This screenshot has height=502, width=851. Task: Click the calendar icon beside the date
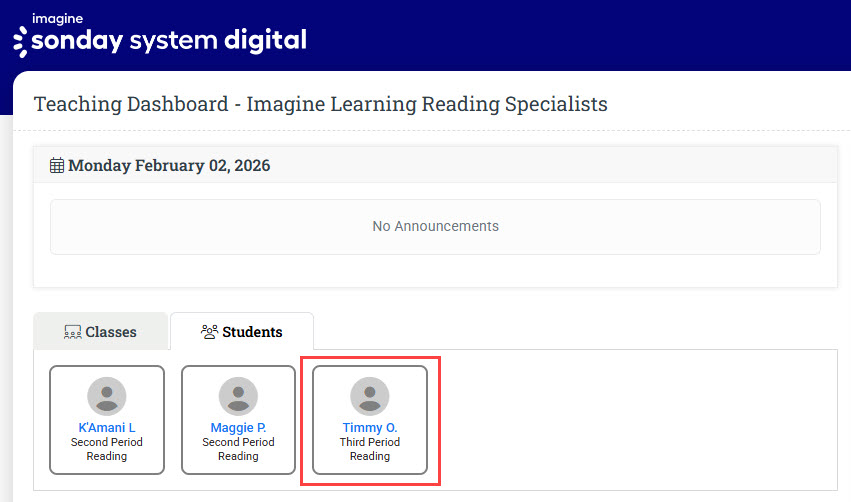tap(57, 165)
